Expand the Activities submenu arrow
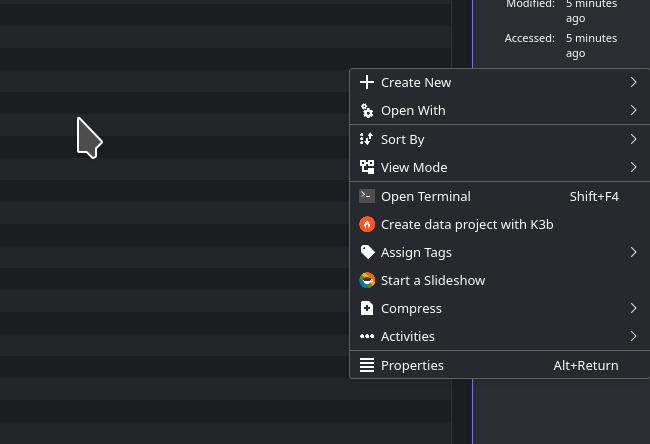Screen dimensions: 650x444 pyautogui.click(x=634, y=336)
